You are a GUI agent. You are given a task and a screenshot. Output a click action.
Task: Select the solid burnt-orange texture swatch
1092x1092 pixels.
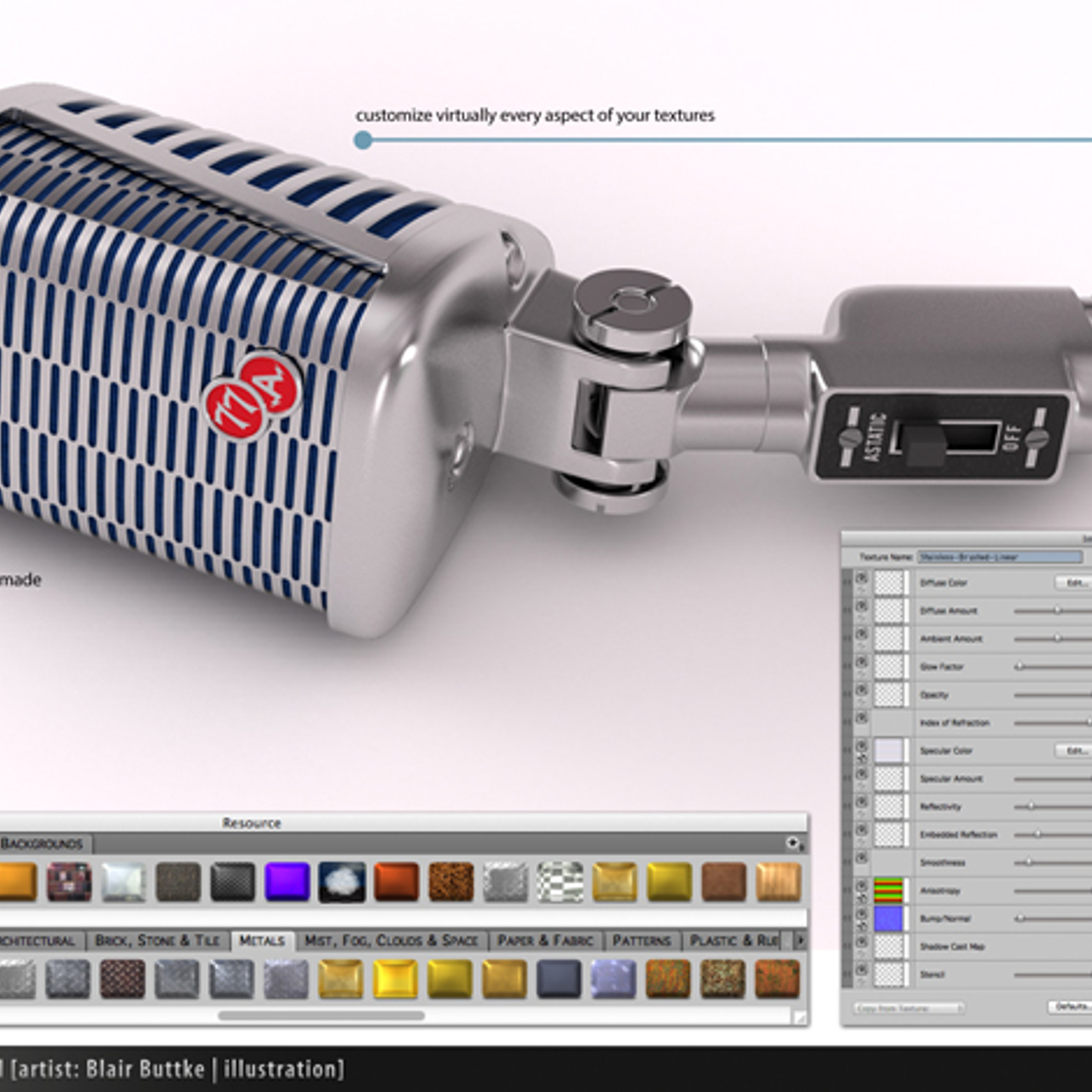397,881
